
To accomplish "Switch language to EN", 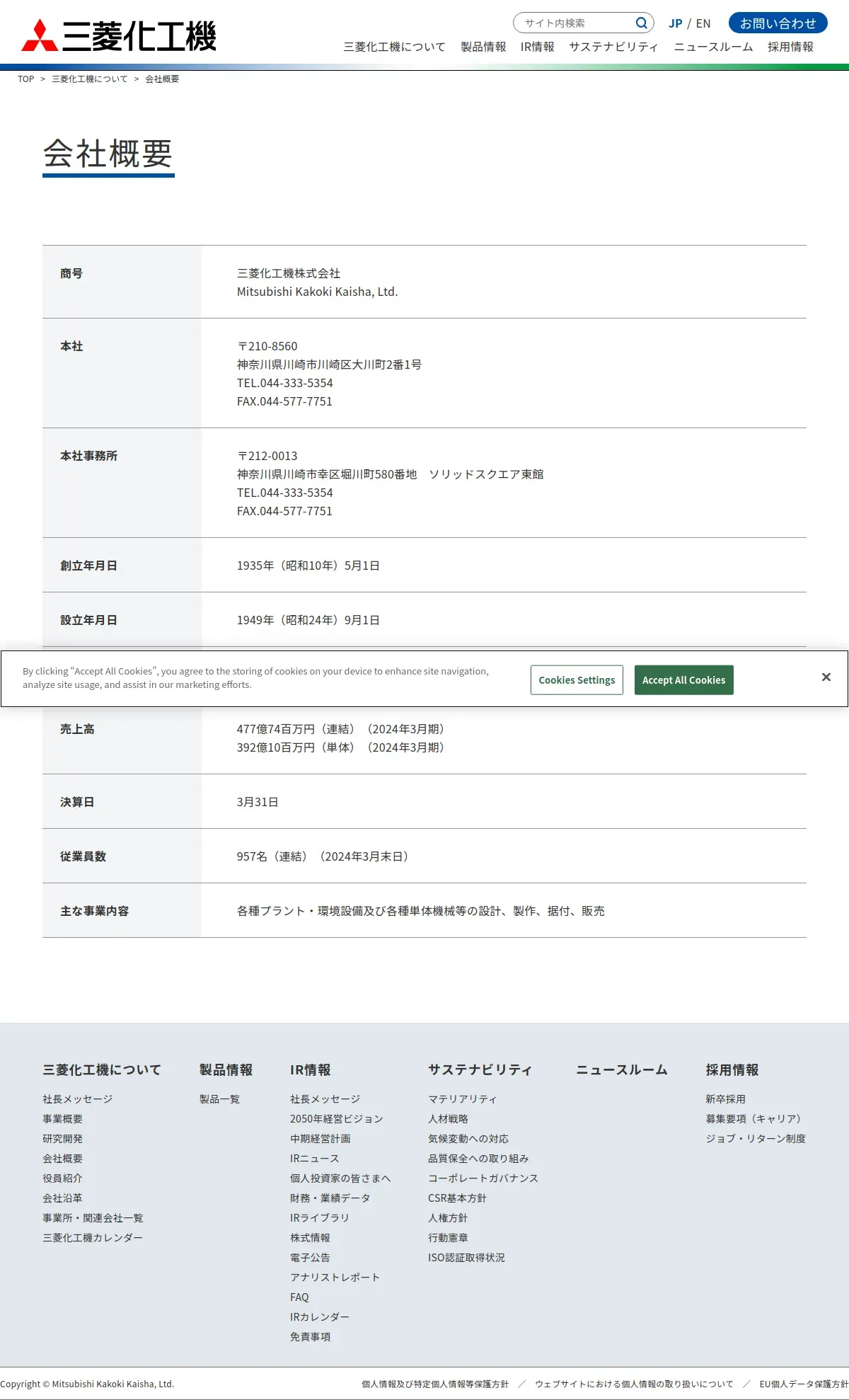I will 703,23.
